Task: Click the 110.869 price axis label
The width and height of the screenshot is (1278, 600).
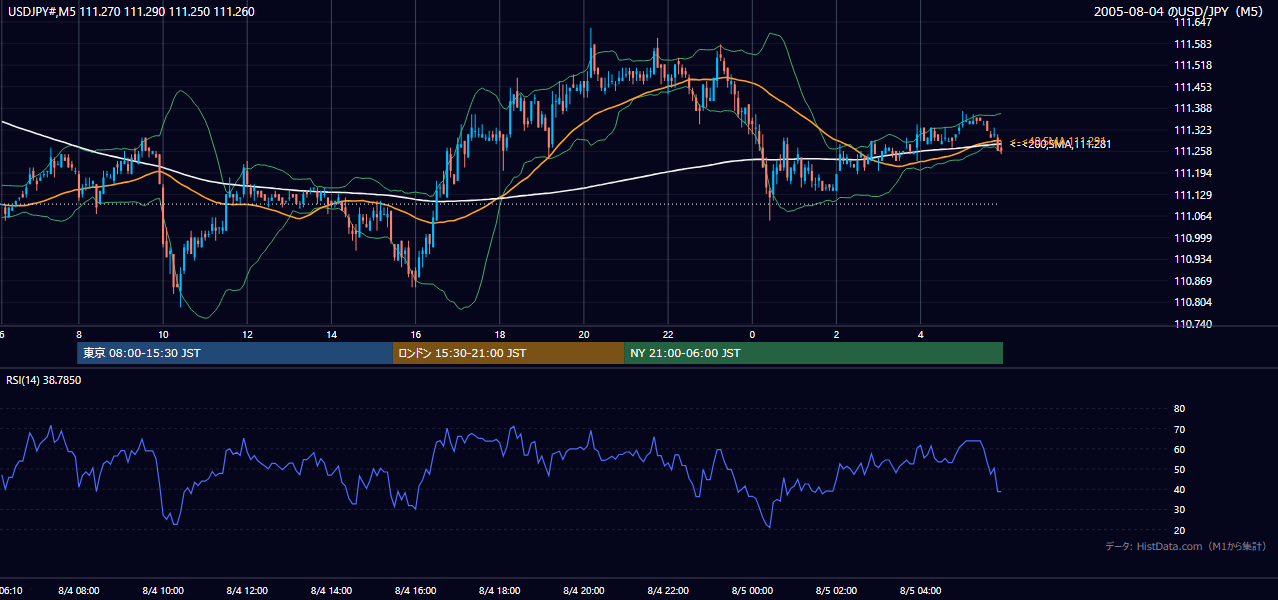Action: tap(1192, 281)
